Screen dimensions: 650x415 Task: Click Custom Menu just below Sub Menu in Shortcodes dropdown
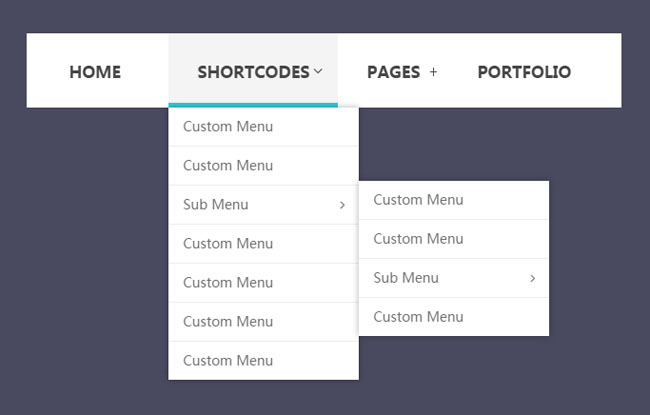coord(228,244)
